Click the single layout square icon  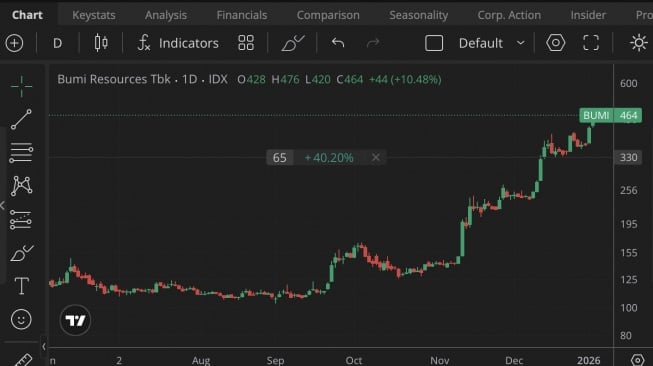pos(434,43)
